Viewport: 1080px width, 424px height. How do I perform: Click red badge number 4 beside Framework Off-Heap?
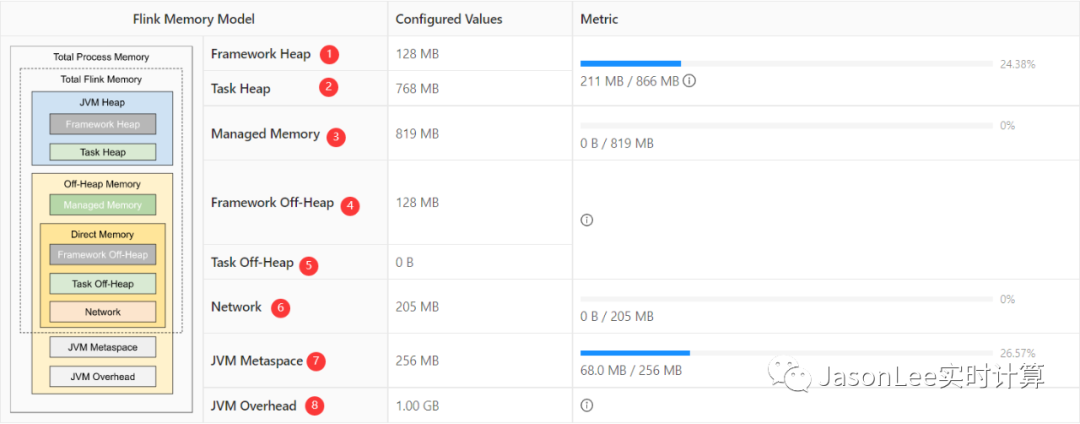coord(350,205)
